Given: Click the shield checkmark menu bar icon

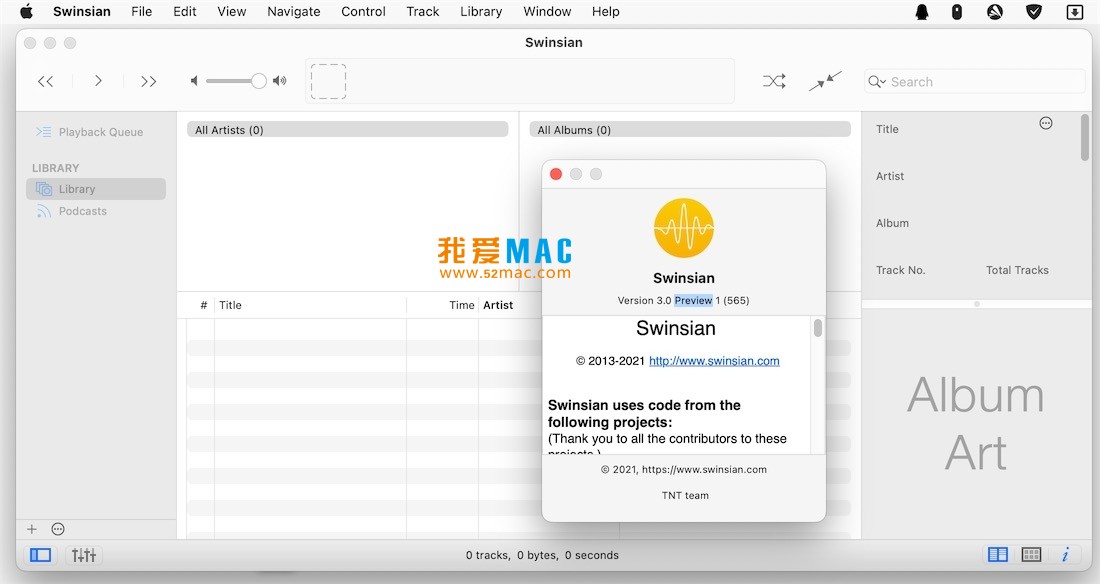Looking at the screenshot, I should (x=1034, y=11).
